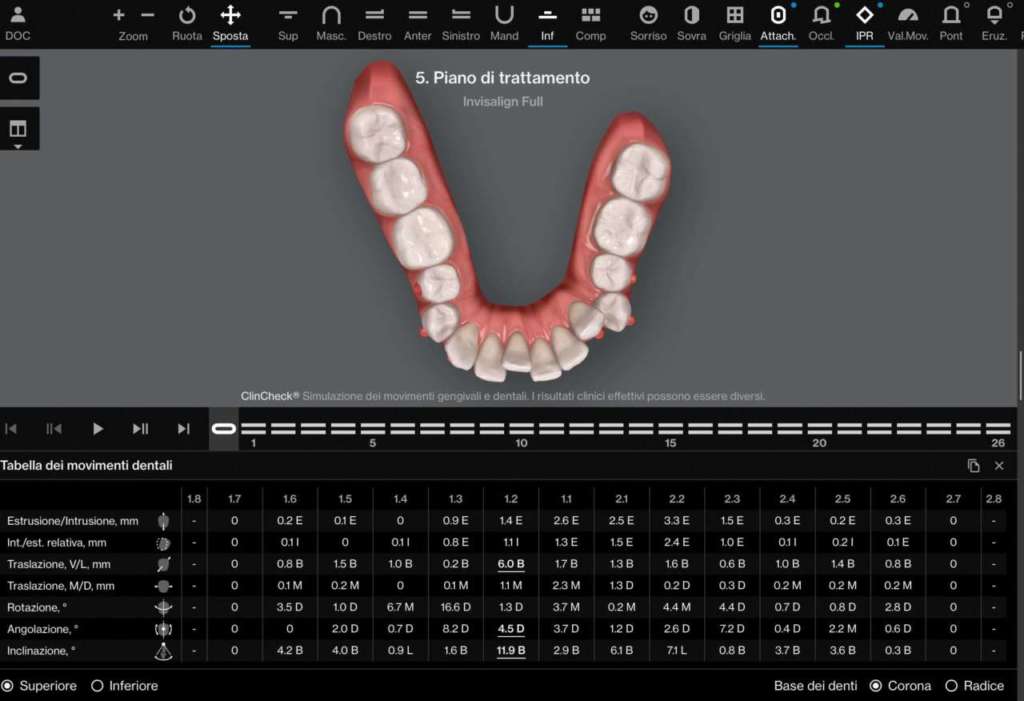Click the Traslazione V/L row icon
Viewport: 1024px width, 701px height.
pos(163,564)
